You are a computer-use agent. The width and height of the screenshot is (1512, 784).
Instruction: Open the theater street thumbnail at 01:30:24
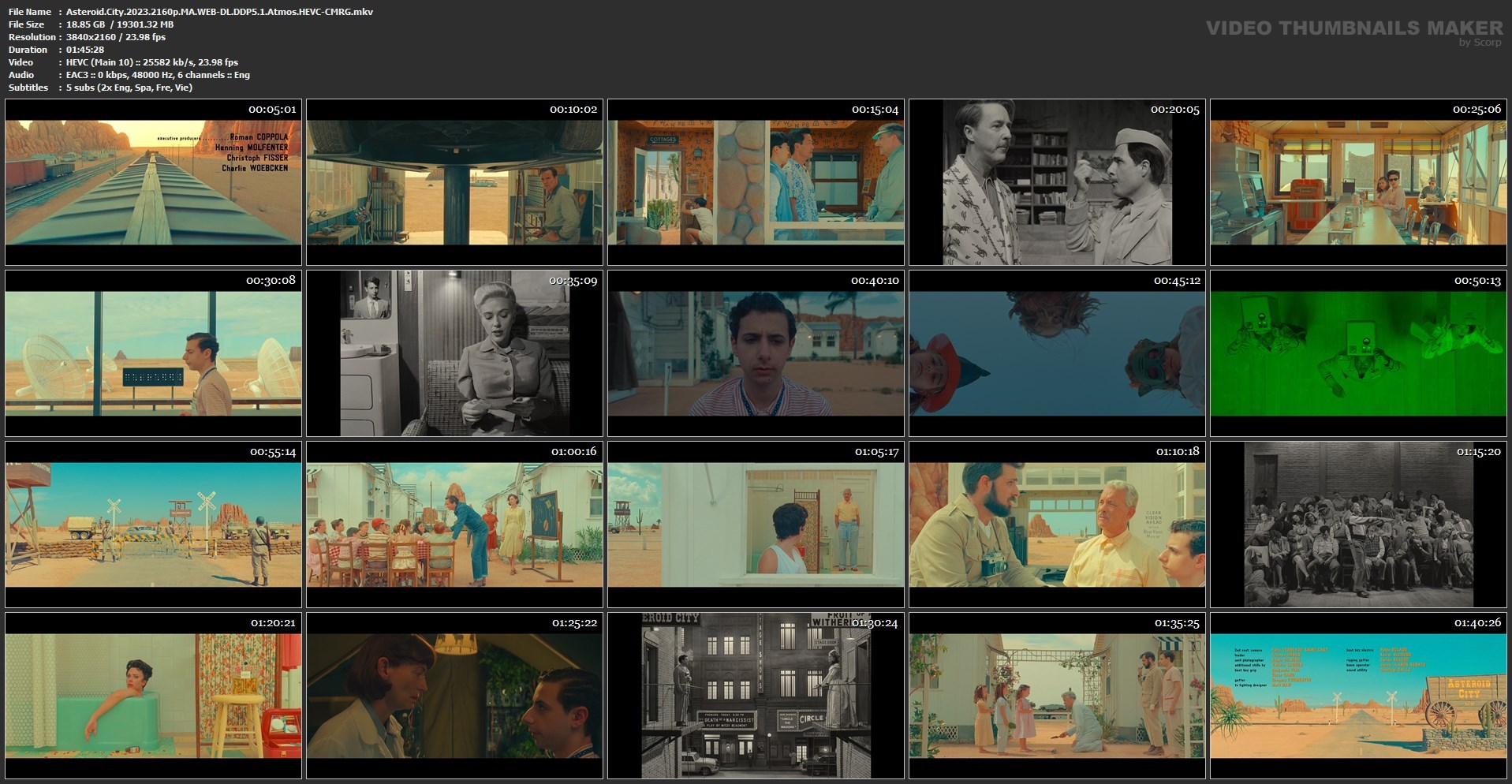(756, 696)
